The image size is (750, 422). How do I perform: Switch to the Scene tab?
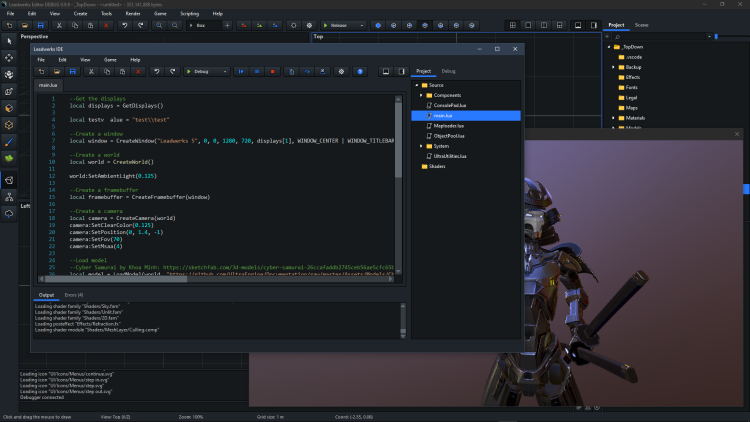point(641,24)
